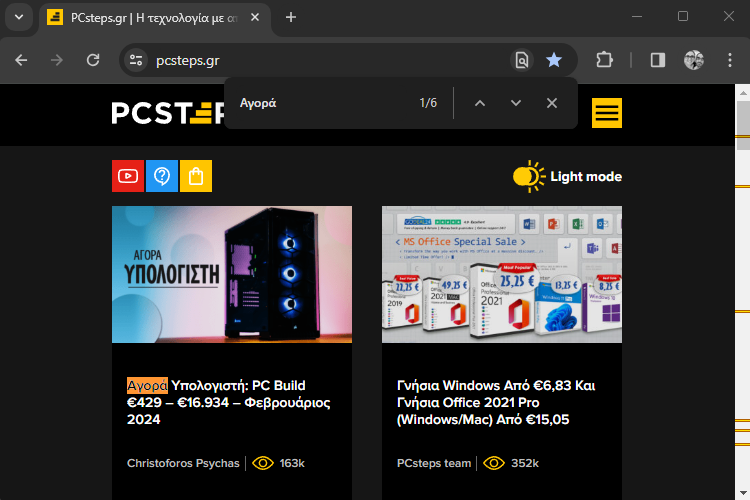
Task: Click the eye icon beside 352k
Action: (x=494, y=463)
